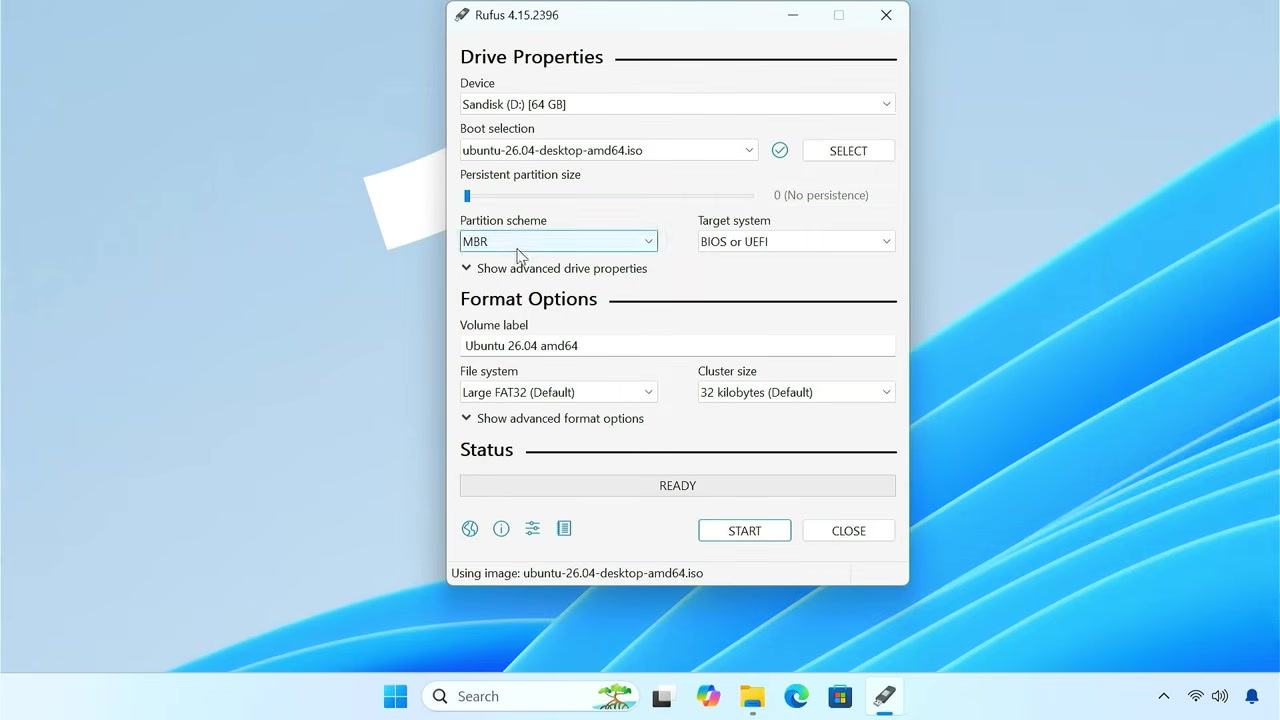This screenshot has width=1280, height=720.
Task: Open the notifications bell icon
Action: (x=1252, y=697)
